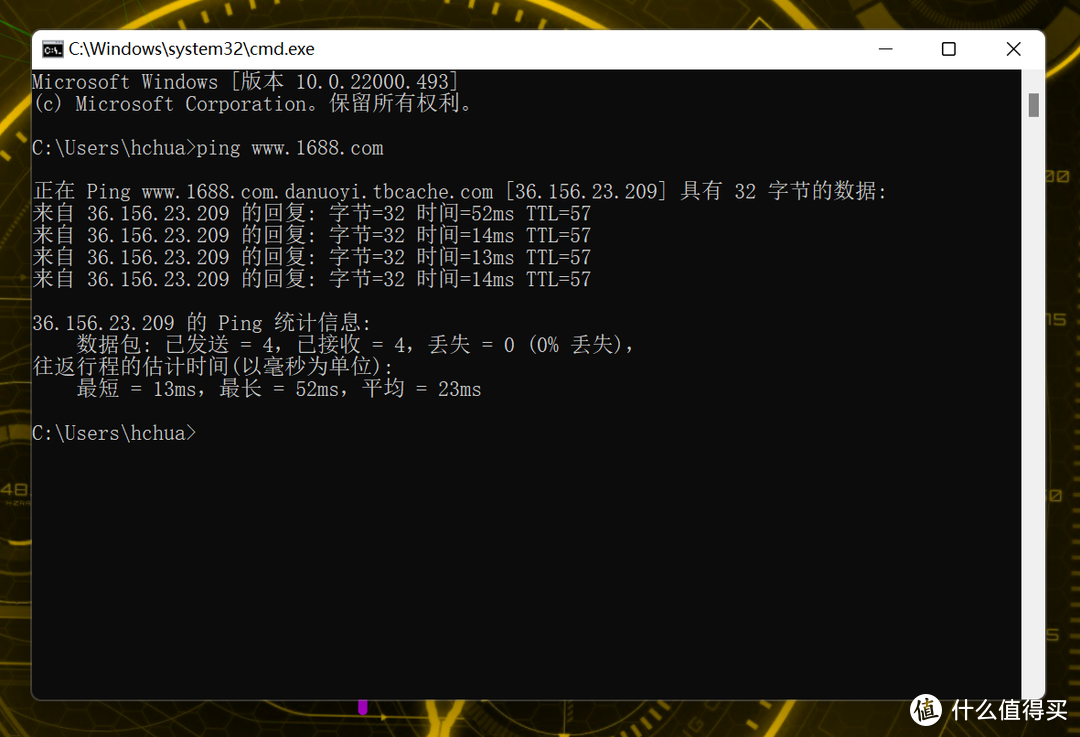Click the Windows version line 10.0.22000.493
Screen dimensions: 1080x737
point(245,82)
